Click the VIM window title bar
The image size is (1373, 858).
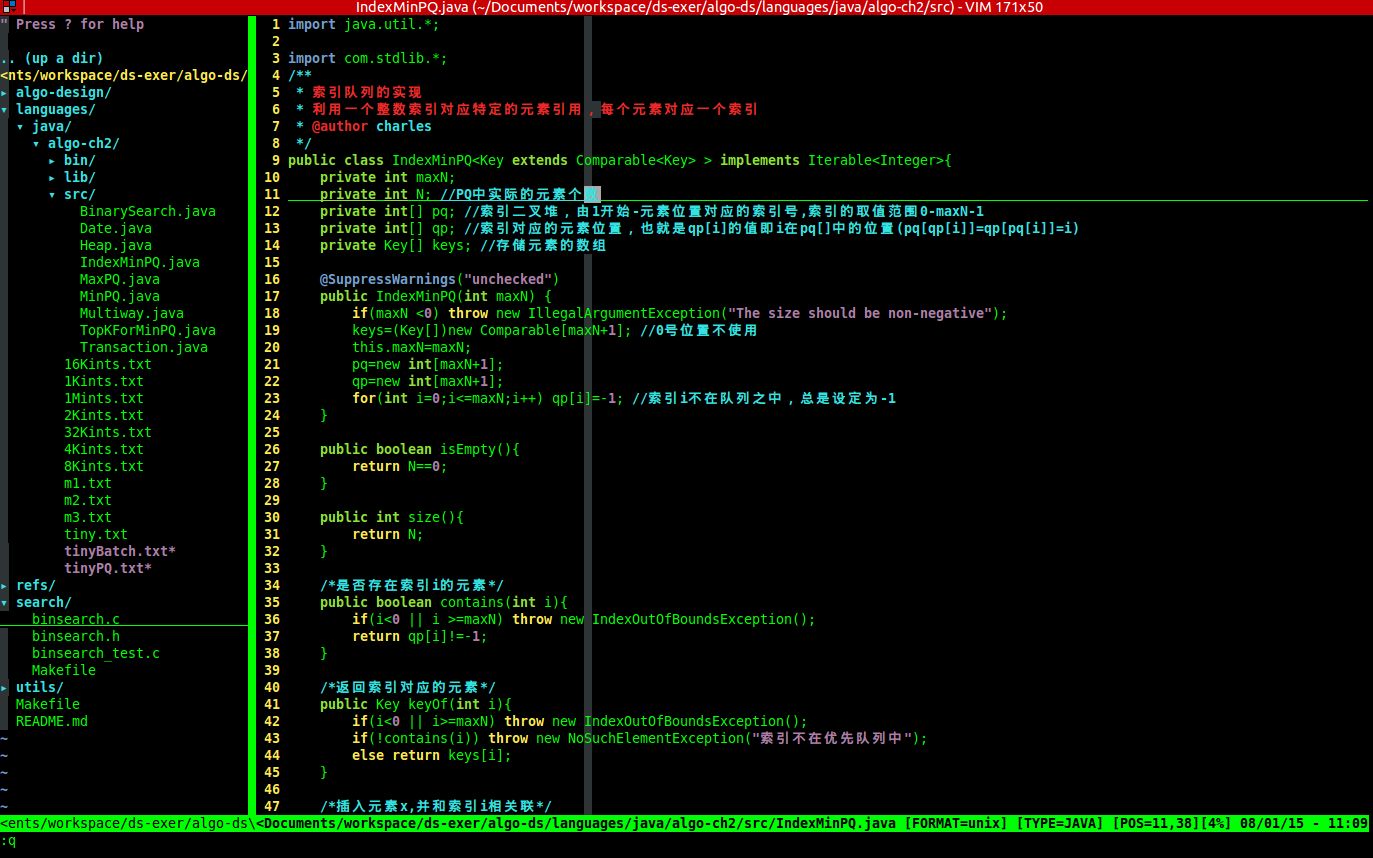pos(686,7)
